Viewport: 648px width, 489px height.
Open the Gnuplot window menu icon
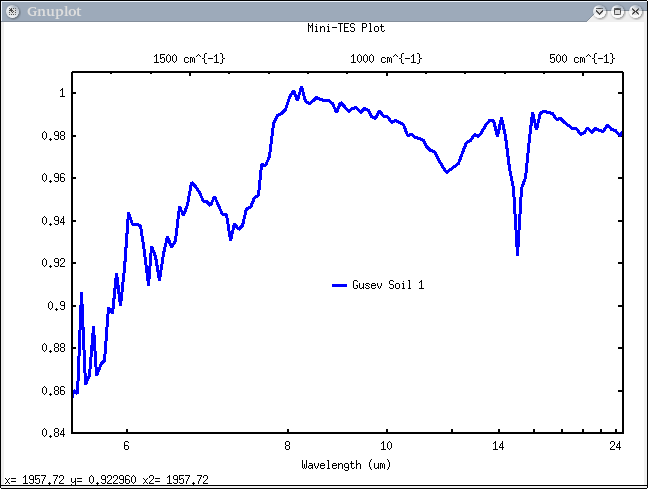point(13,12)
